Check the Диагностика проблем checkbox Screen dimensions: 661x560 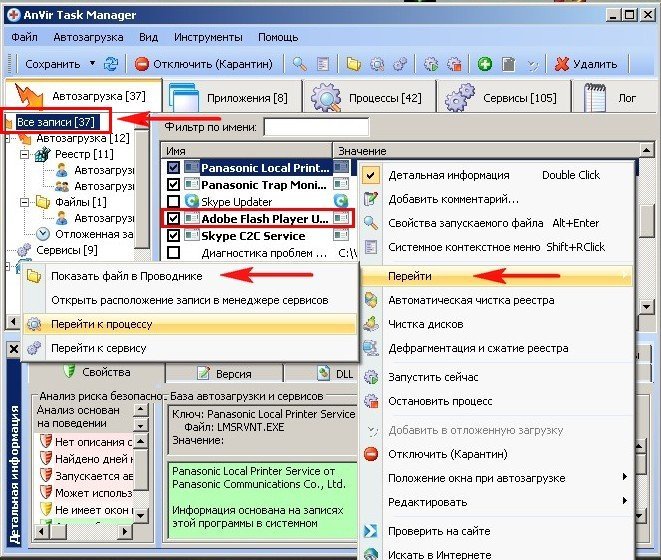[x=173, y=253]
